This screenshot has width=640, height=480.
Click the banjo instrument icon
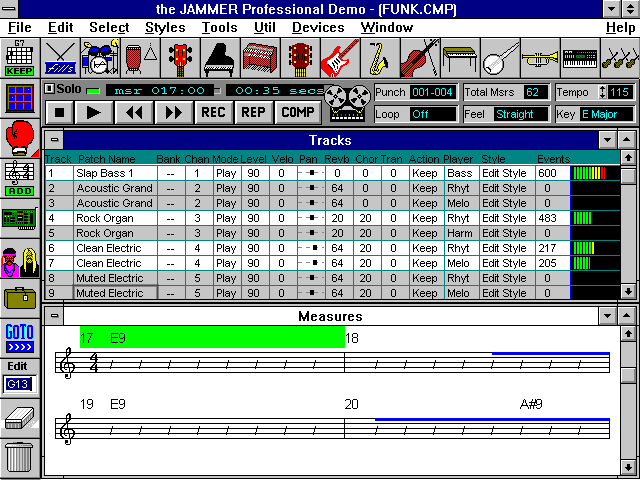tap(499, 59)
